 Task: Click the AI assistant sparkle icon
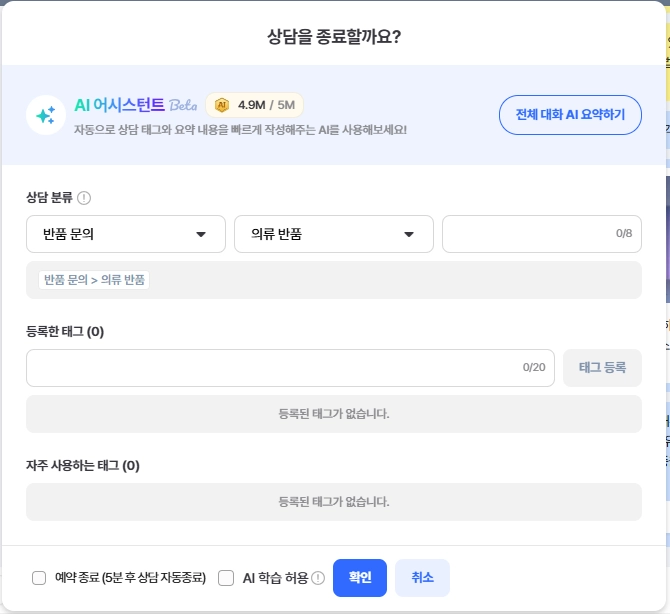click(x=46, y=115)
